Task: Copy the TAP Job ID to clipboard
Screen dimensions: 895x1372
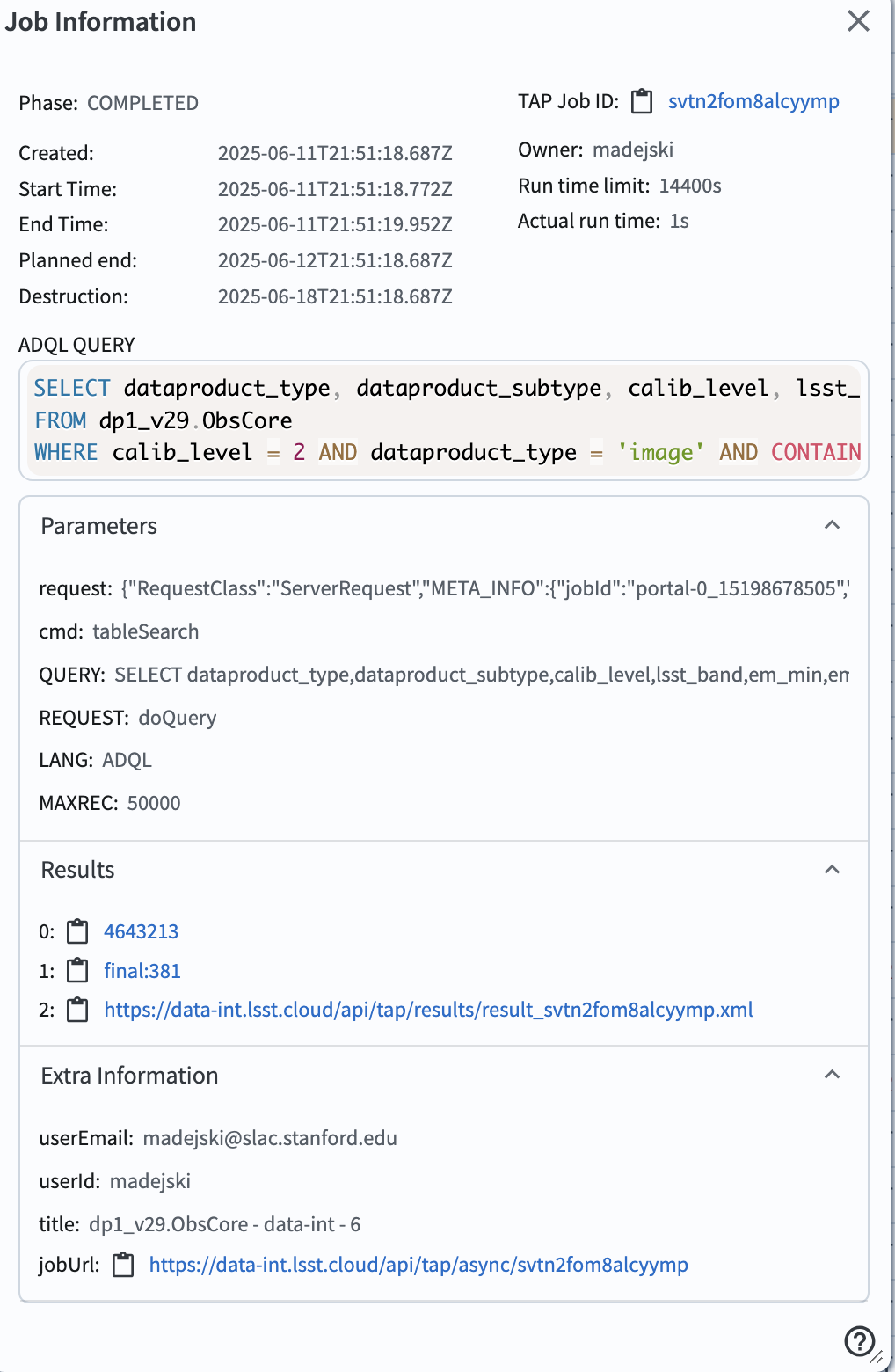Action: (643, 101)
